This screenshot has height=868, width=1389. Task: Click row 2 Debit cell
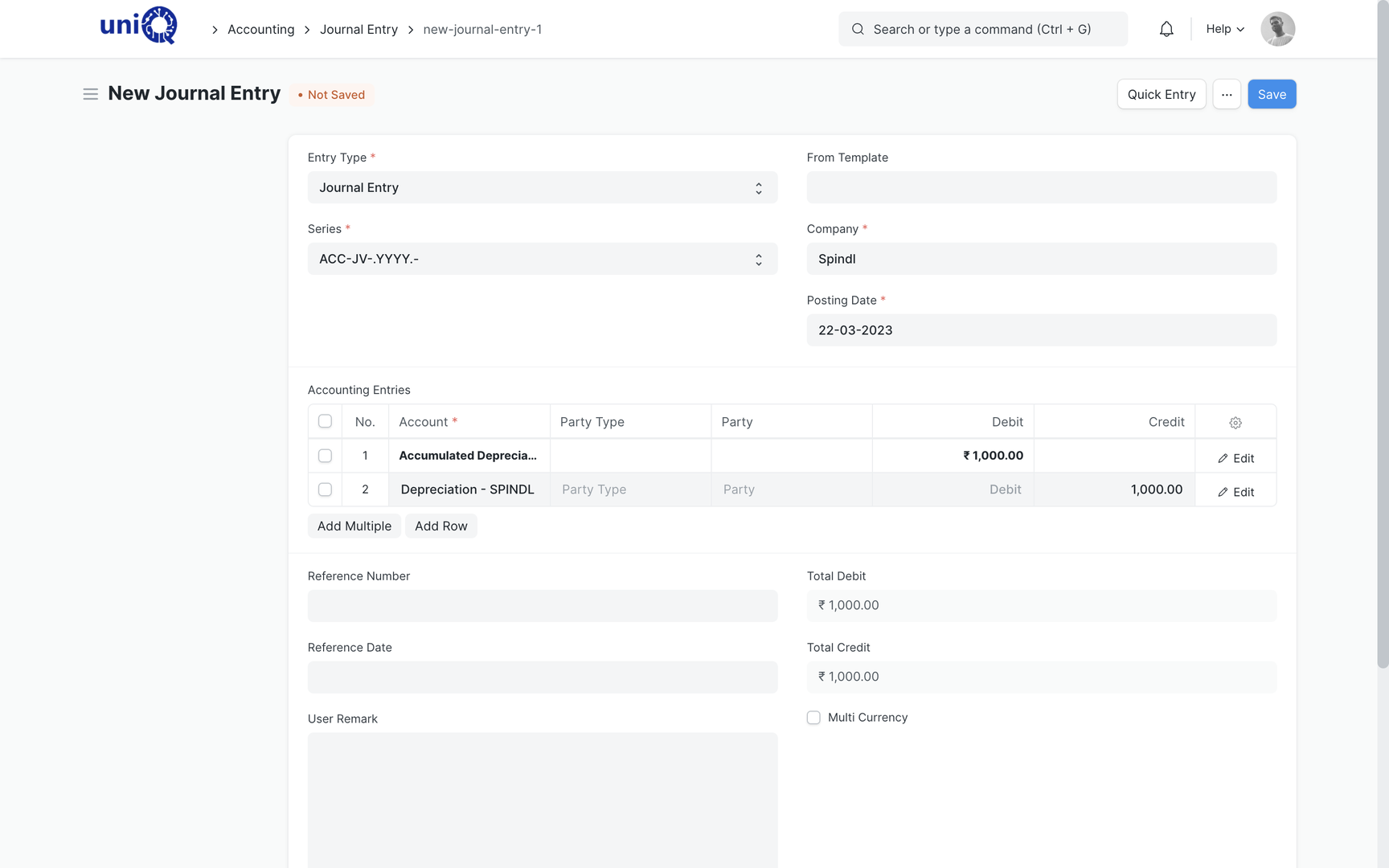[953, 489]
